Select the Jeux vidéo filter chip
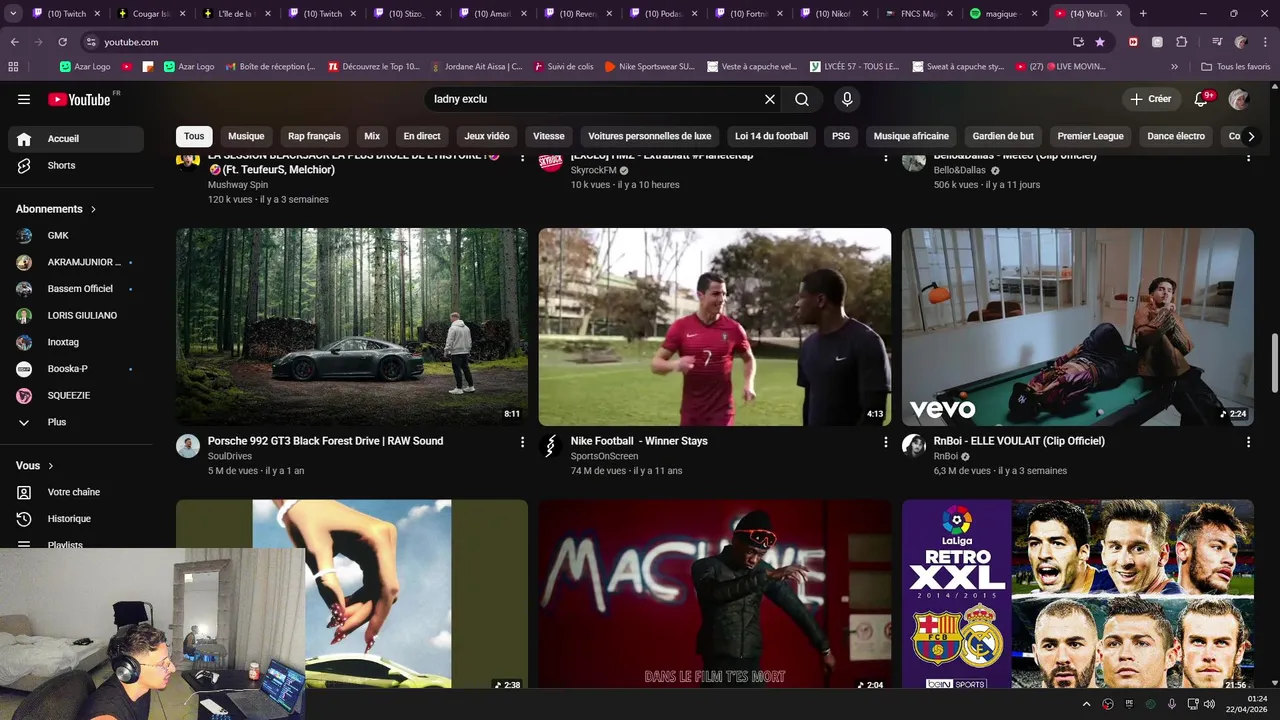Image resolution: width=1280 pixels, height=720 pixels. pyautogui.click(x=487, y=136)
